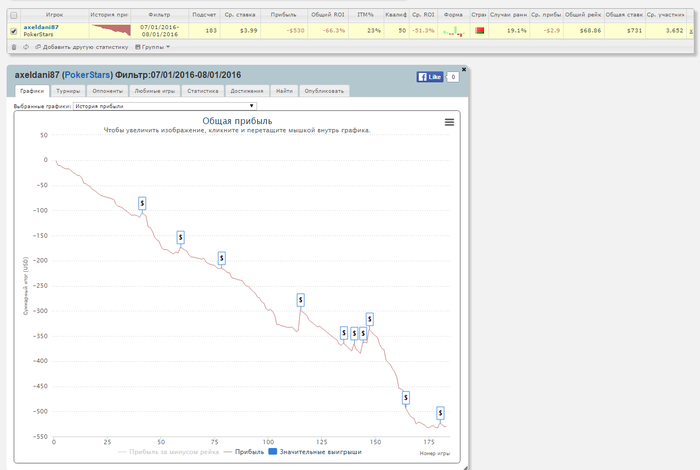The height and width of the screenshot is (470, 700).
Task: Click the refresh icon below table
Action: [x=26, y=47]
